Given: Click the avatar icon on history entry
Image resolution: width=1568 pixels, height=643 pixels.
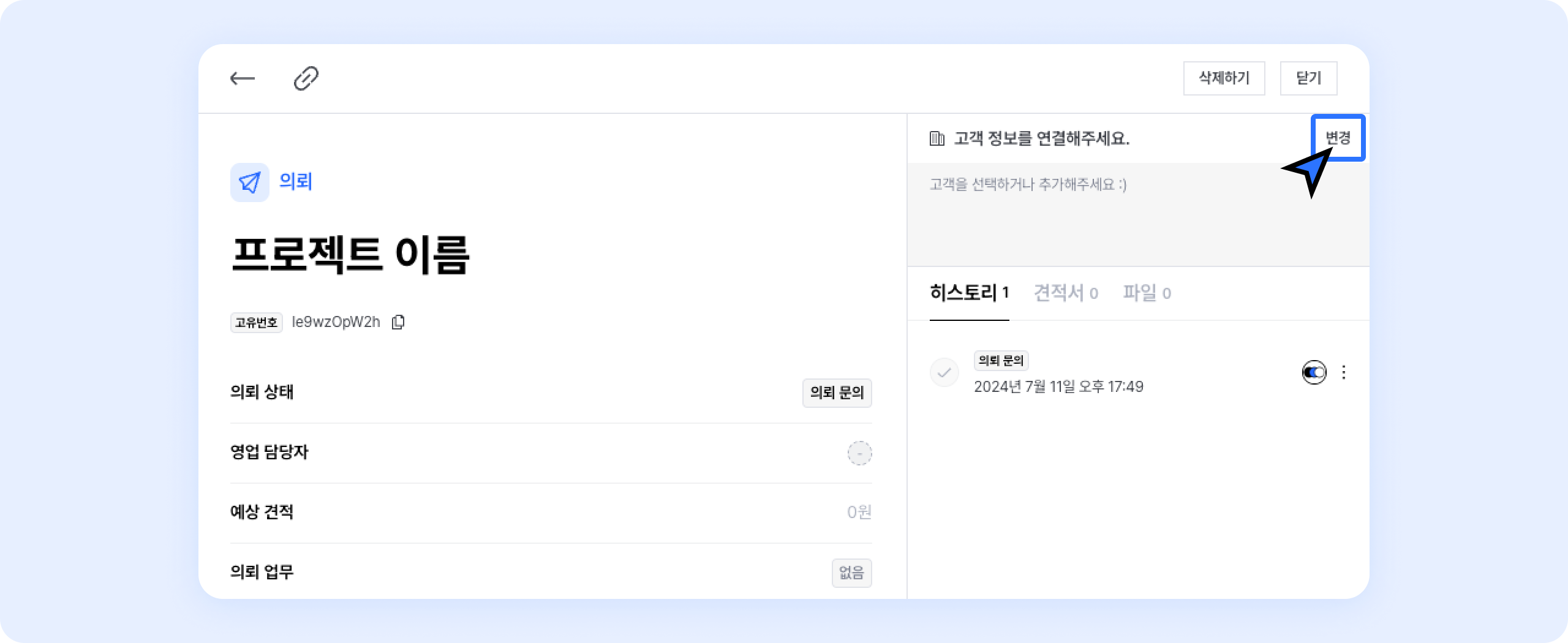Looking at the screenshot, I should tap(1314, 372).
